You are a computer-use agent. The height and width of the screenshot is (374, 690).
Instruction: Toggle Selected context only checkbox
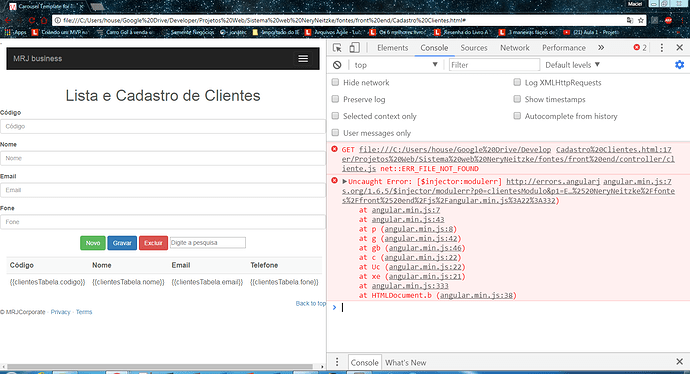pos(335,115)
